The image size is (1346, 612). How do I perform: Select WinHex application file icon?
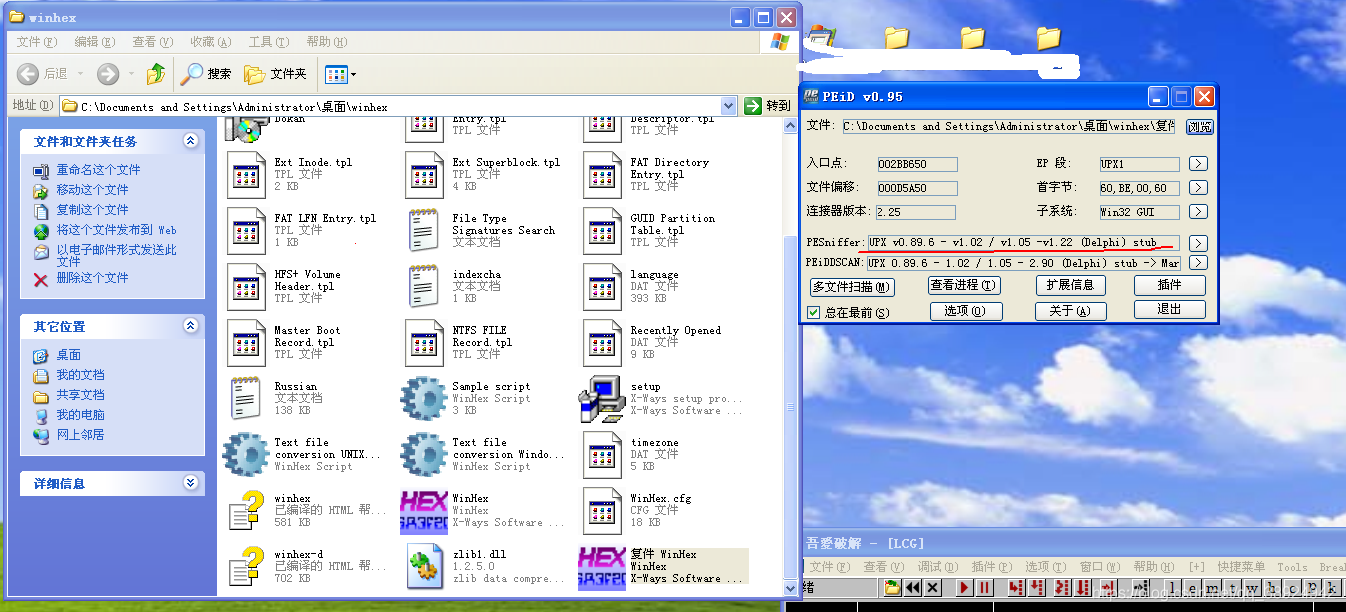424,510
